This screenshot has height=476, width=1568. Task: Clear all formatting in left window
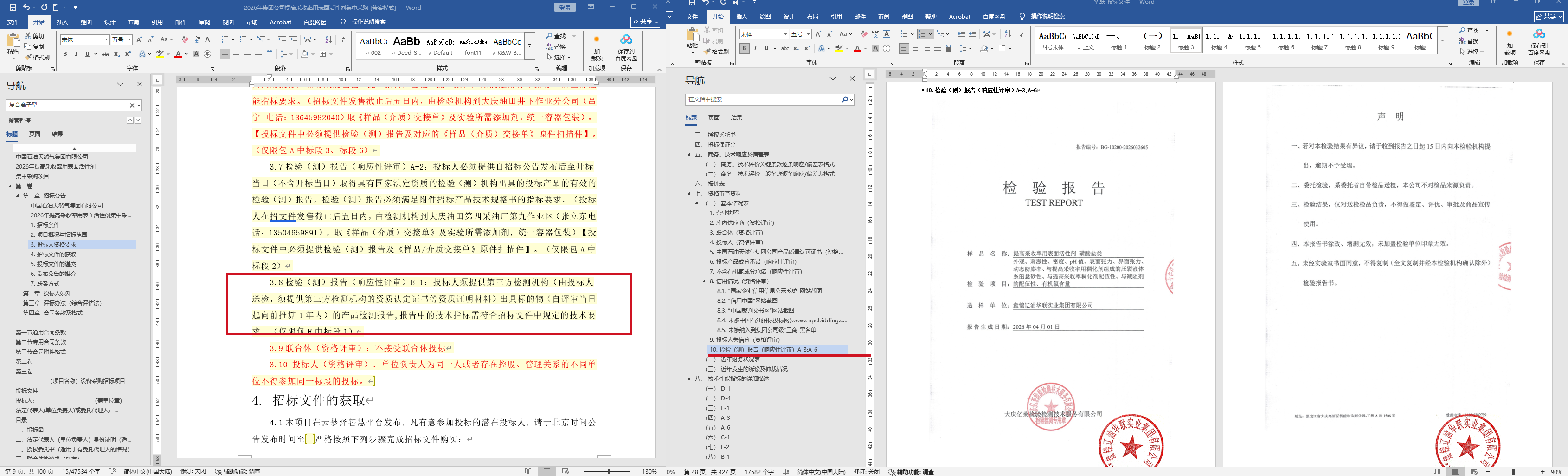(185, 39)
